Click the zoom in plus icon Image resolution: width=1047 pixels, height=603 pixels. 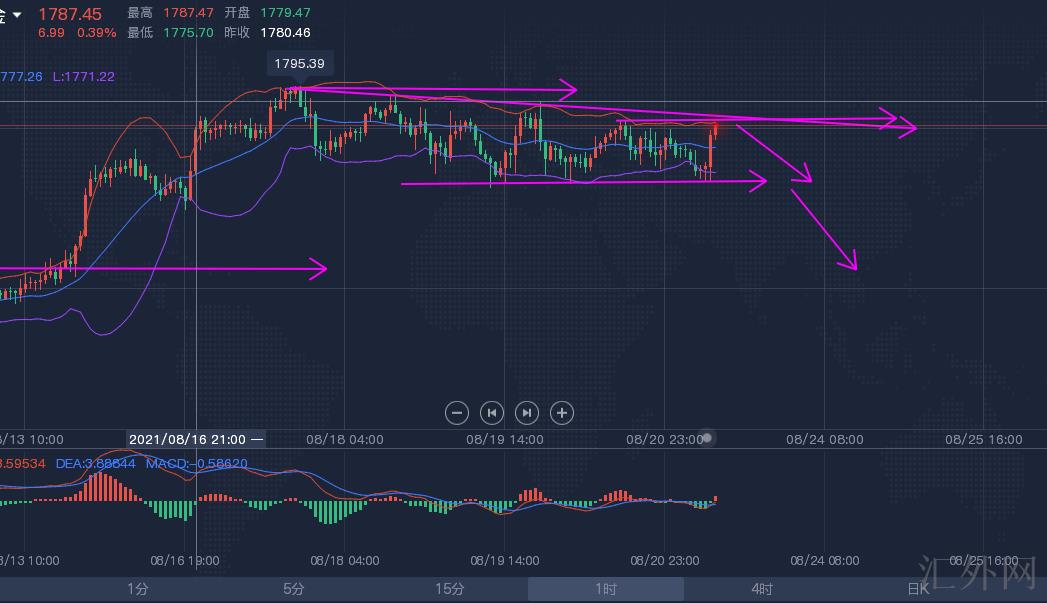point(562,412)
